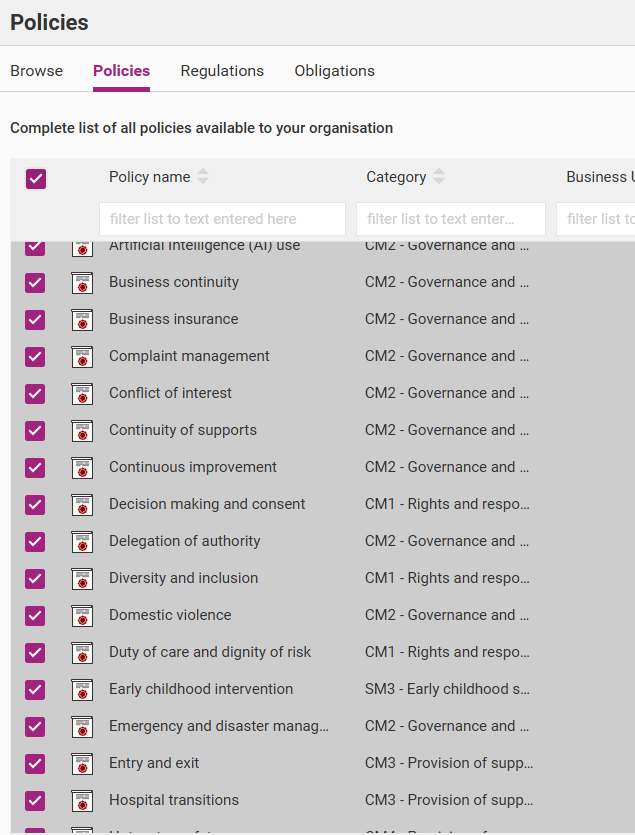Click the Policy name filter field
Image resolution: width=635 pixels, height=835 pixels.
tap(222, 219)
